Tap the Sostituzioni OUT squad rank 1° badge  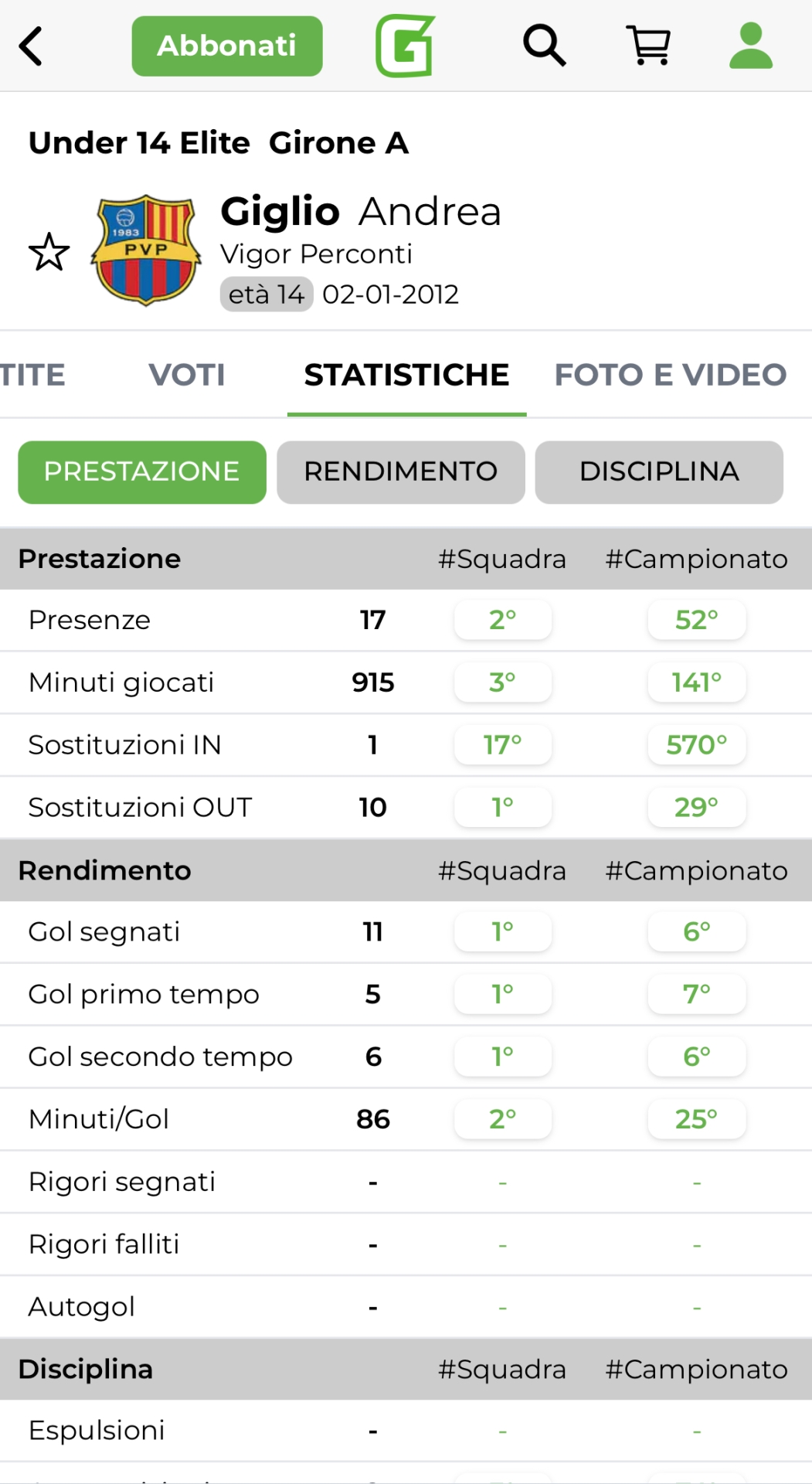pos(503,807)
